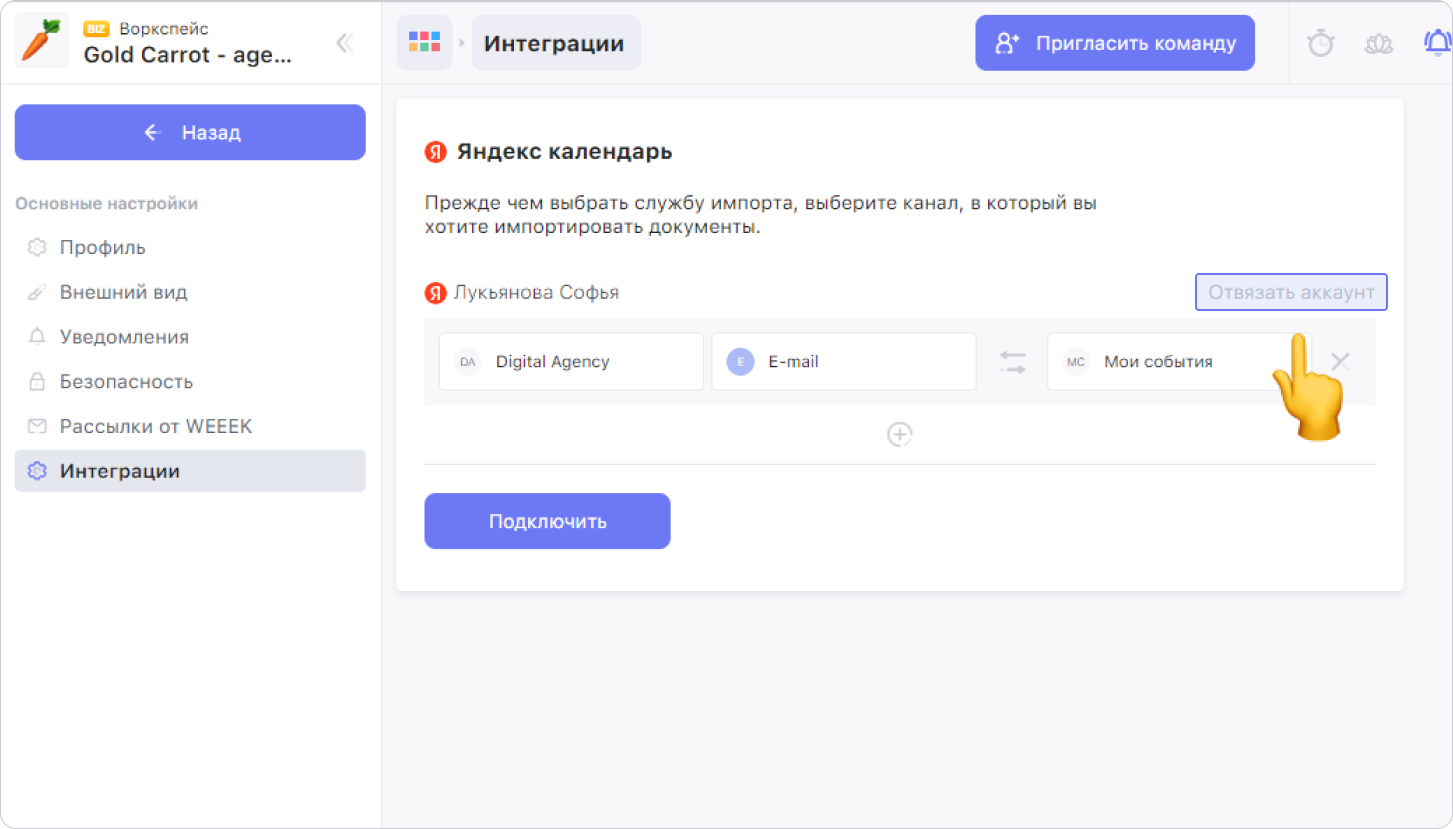Remove mapping row with X icon
The height and width of the screenshot is (829, 1453).
pos(1340,362)
